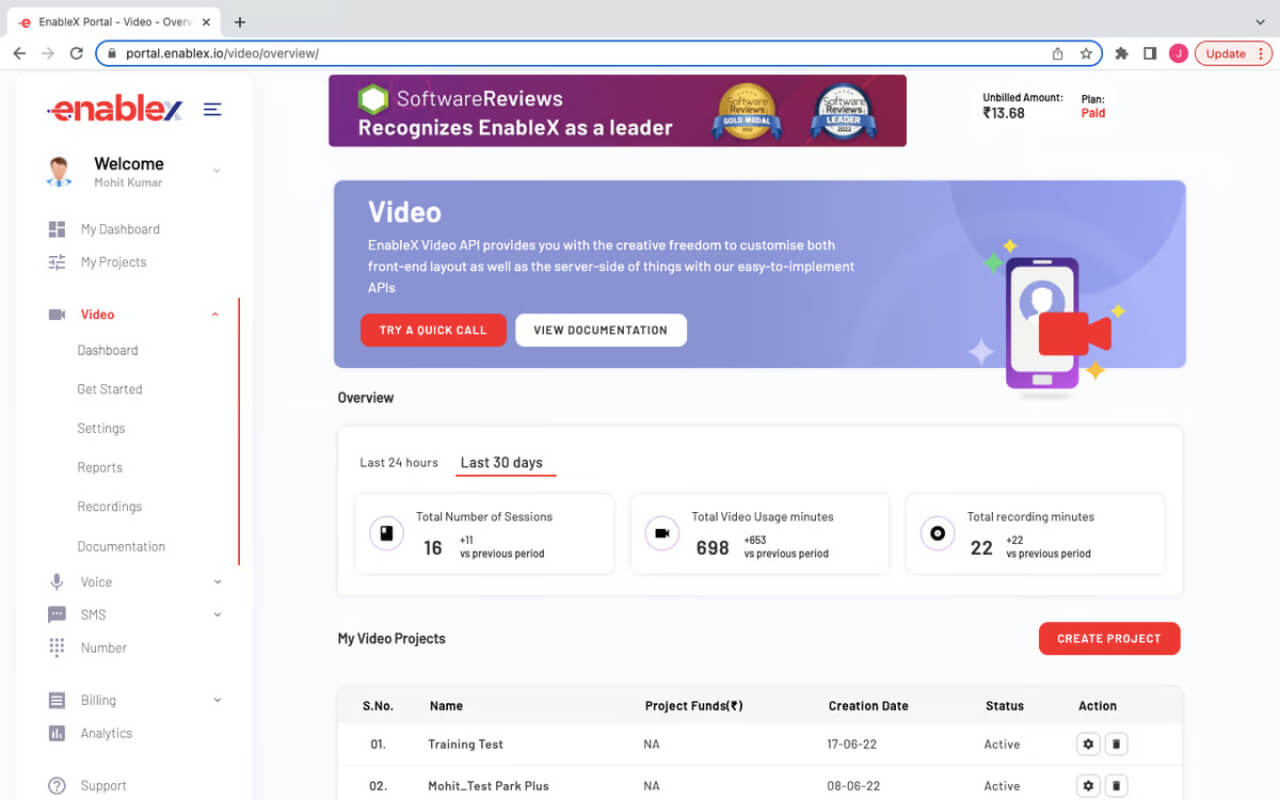Image resolution: width=1280 pixels, height=800 pixels.
Task: Go back using the browser back arrow
Action: pos(20,53)
